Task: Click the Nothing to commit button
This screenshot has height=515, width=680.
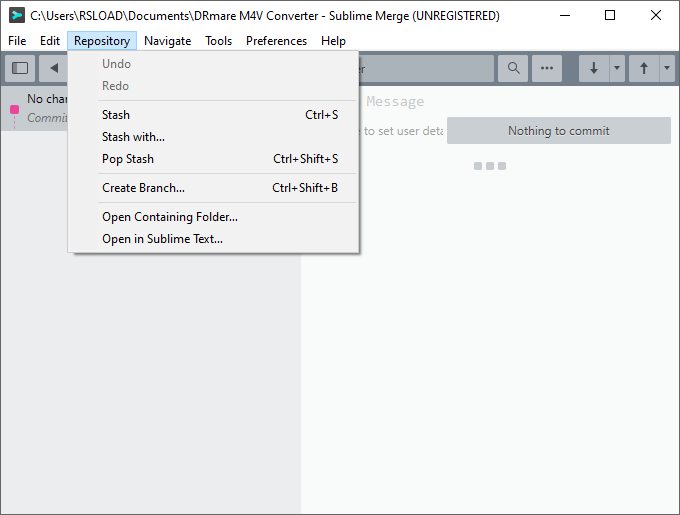Action: [x=559, y=130]
